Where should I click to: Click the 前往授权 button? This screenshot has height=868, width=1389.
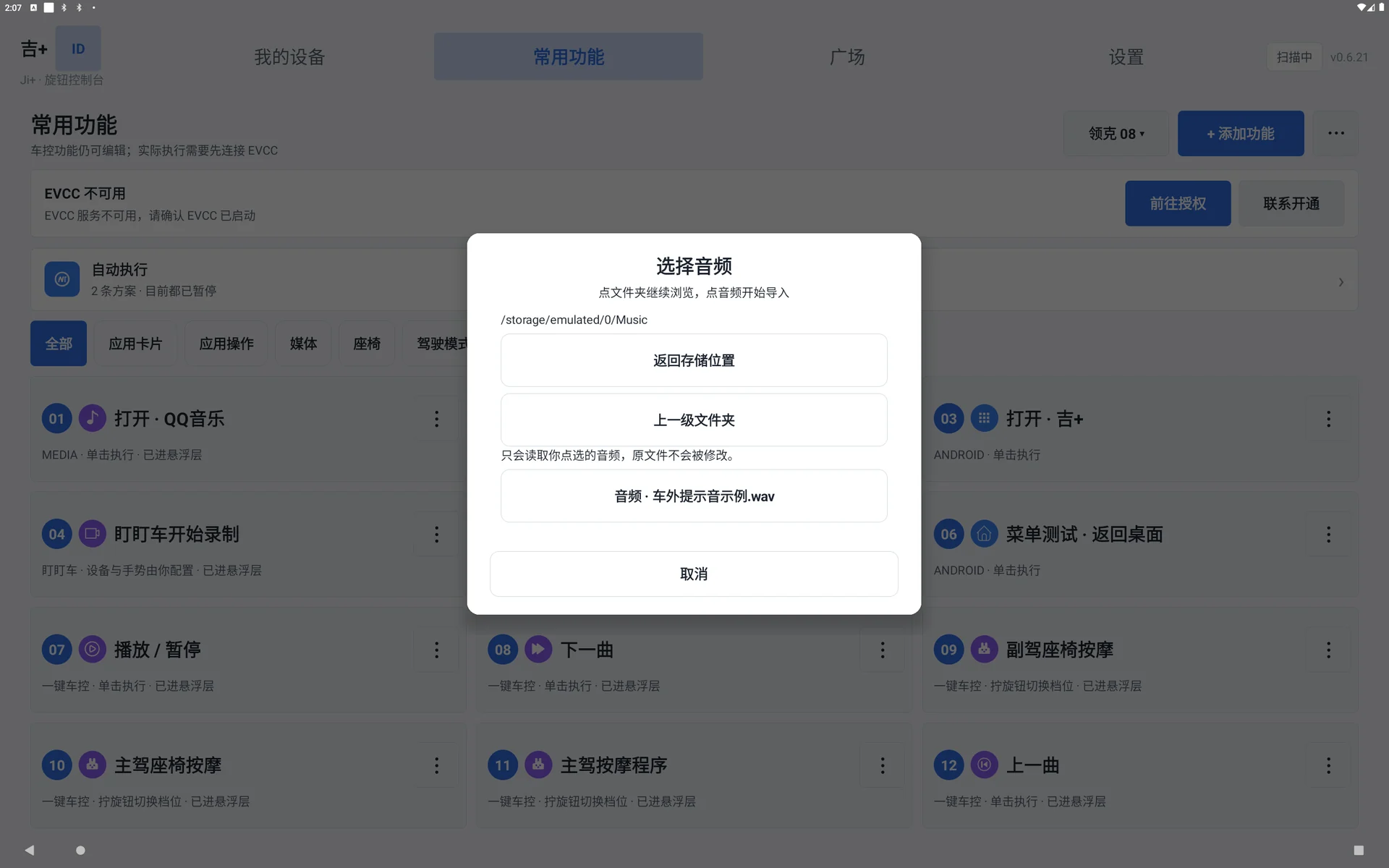point(1178,203)
